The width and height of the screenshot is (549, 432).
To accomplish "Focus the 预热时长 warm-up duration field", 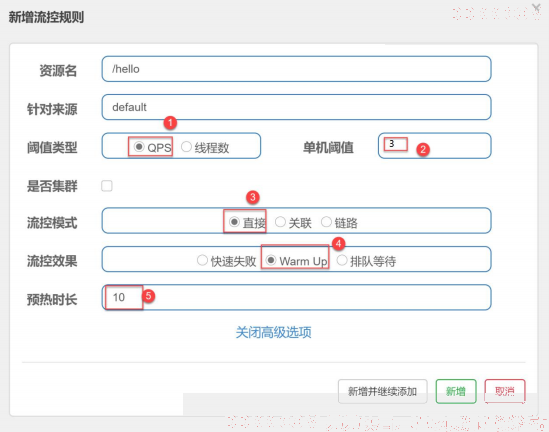I will (x=297, y=297).
